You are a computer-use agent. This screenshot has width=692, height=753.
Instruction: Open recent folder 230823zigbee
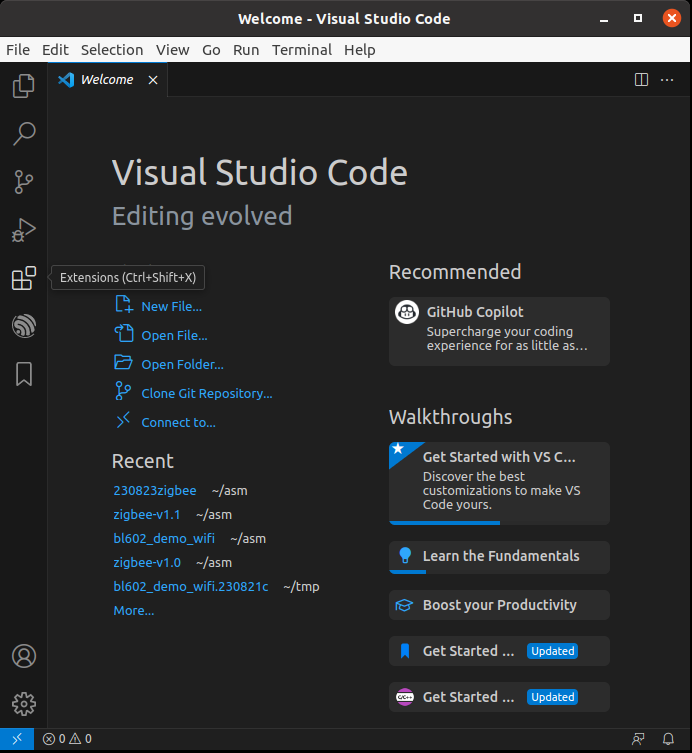[x=155, y=490]
